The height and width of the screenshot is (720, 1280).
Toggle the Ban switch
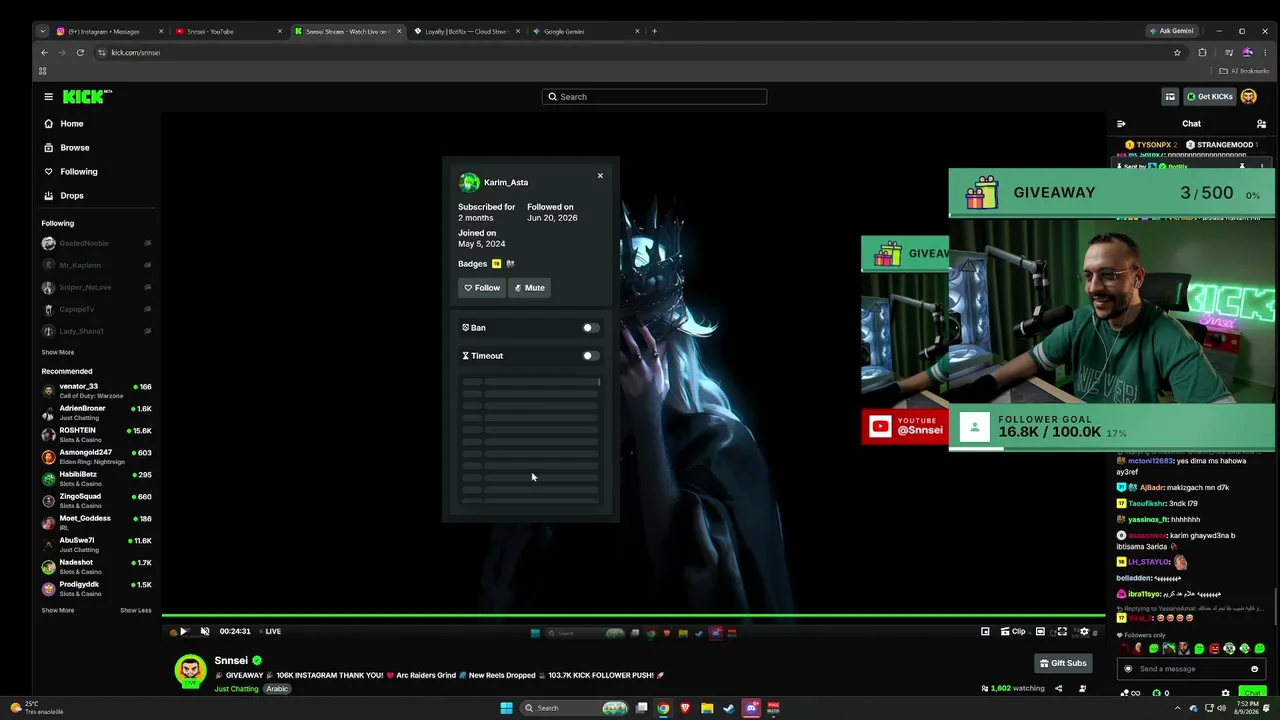coord(590,328)
